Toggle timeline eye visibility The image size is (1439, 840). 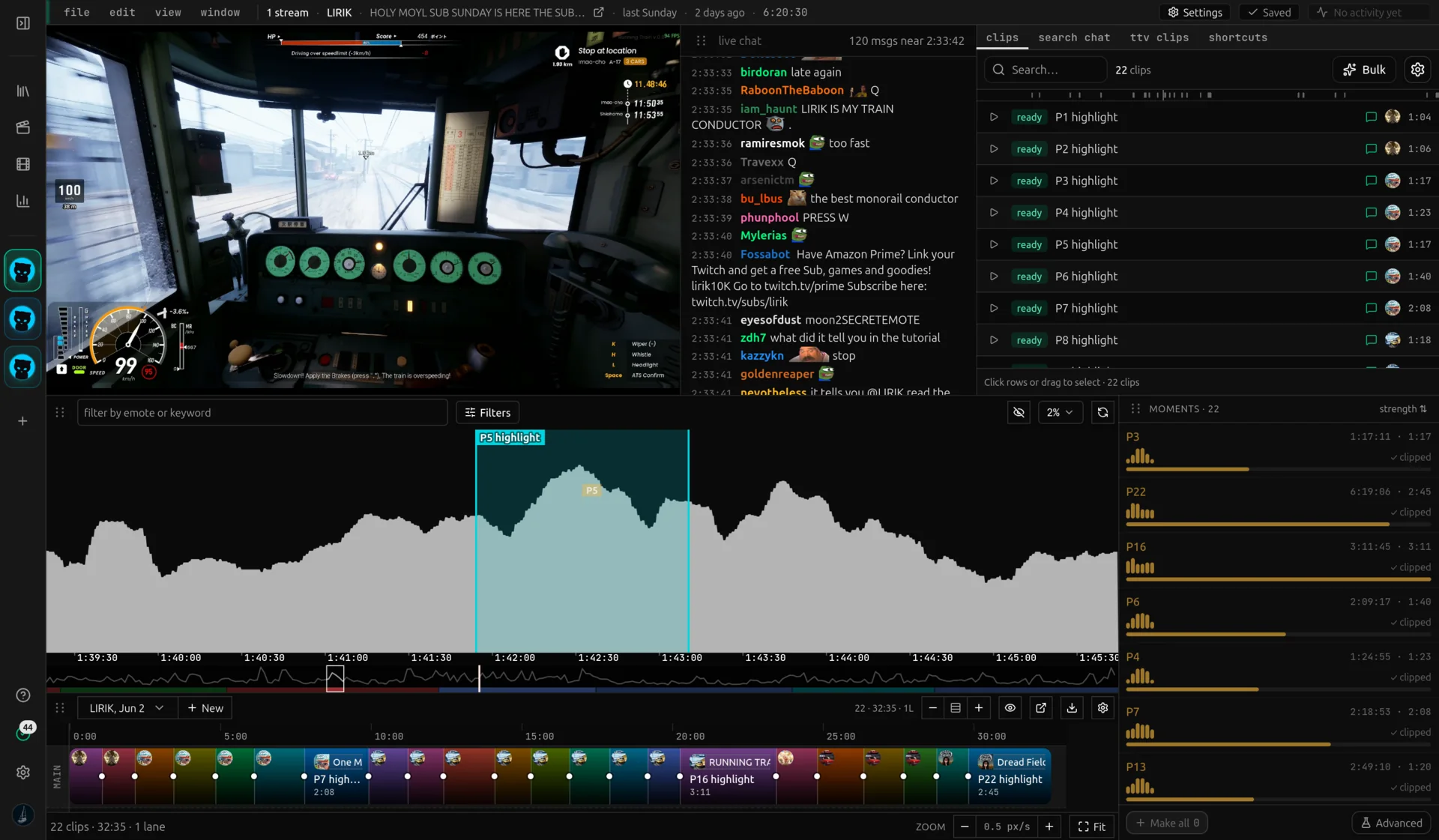point(1010,708)
